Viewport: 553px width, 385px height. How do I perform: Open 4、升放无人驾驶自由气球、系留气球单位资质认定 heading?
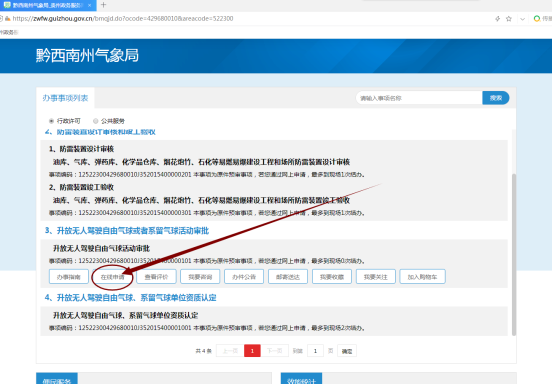pyautogui.click(x=130, y=298)
